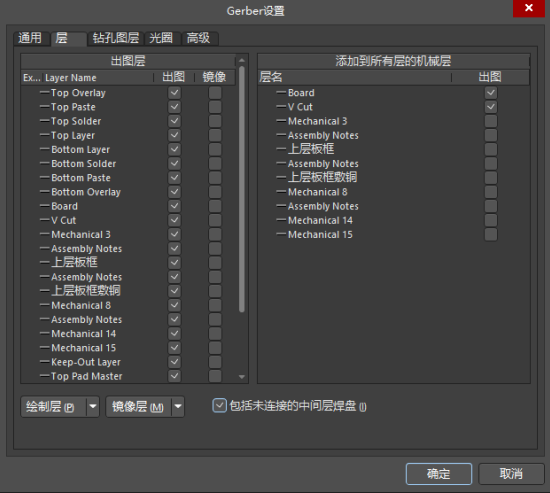Select Keep-Out Layer row

pyautogui.click(x=128, y=362)
